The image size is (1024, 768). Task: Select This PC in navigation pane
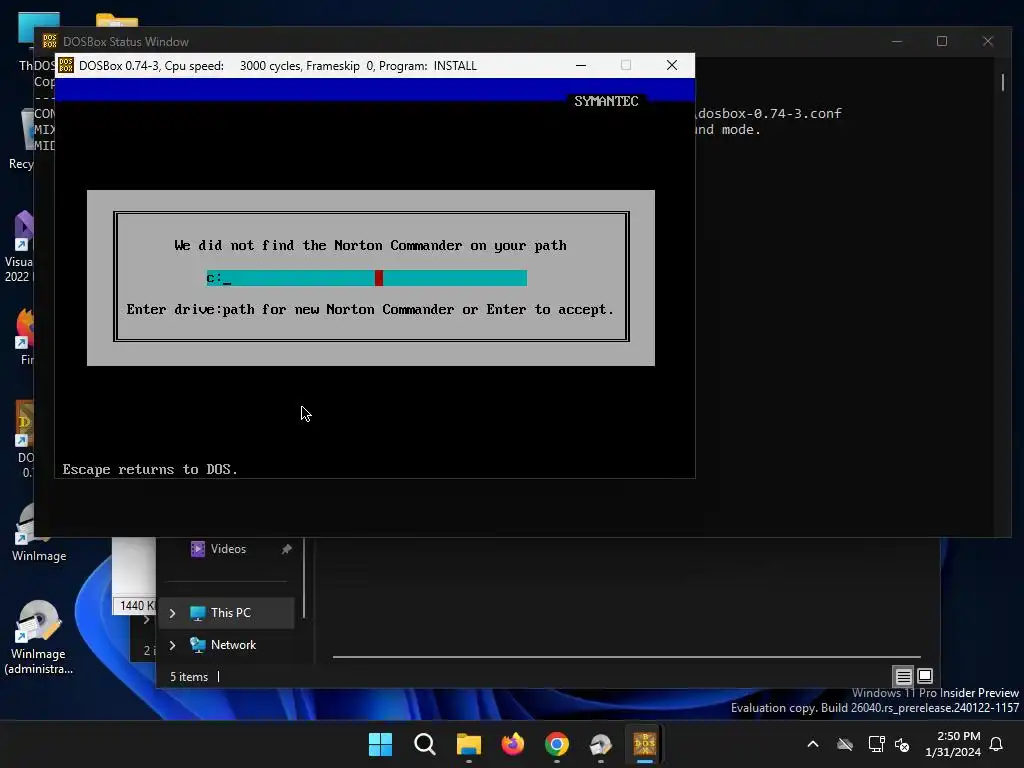click(x=227, y=613)
